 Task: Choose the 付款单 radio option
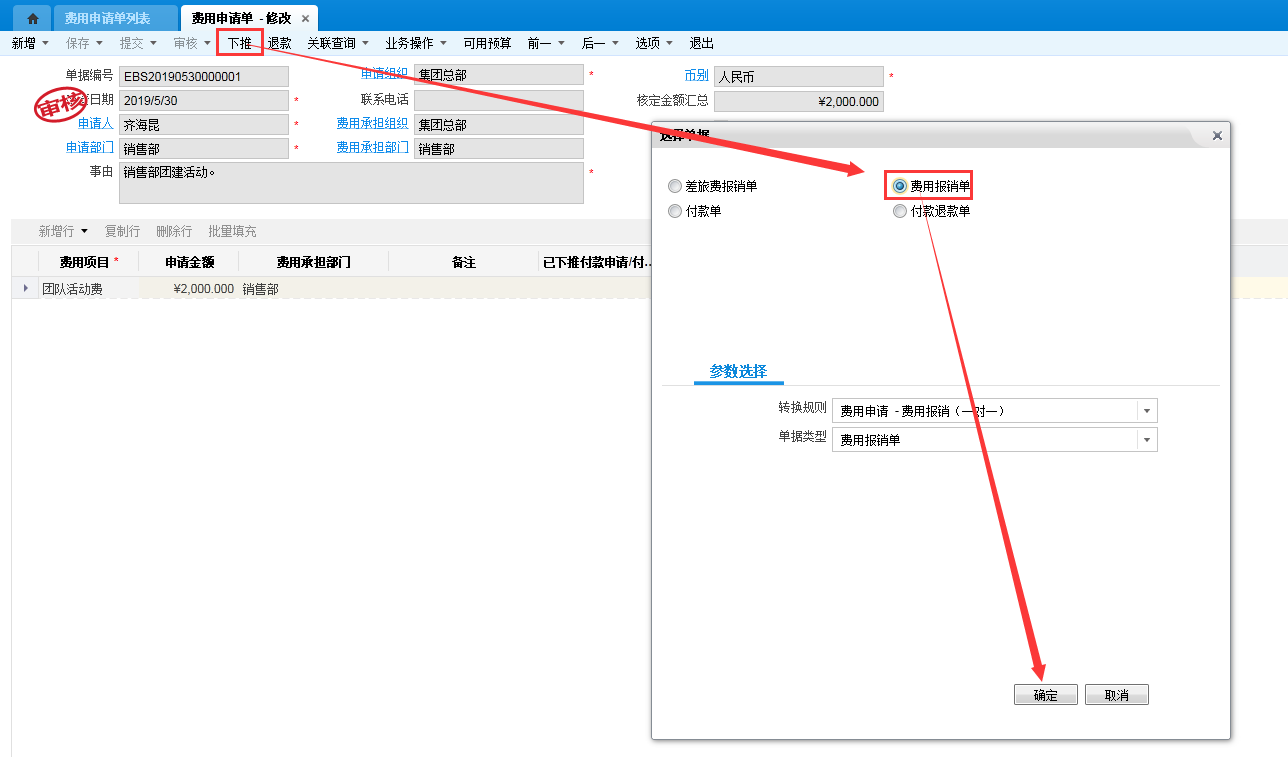[675, 211]
